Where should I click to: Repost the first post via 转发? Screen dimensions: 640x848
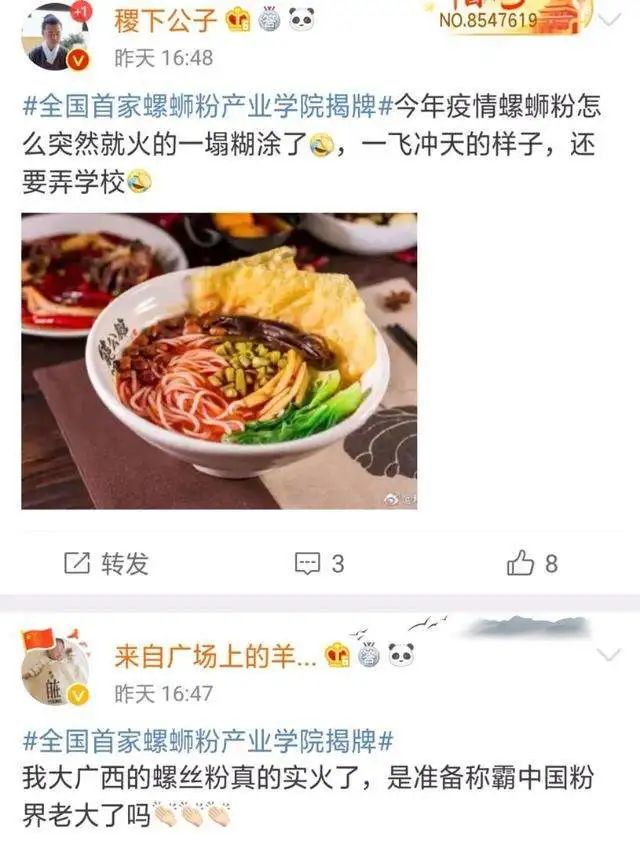pyautogui.click(x=107, y=564)
